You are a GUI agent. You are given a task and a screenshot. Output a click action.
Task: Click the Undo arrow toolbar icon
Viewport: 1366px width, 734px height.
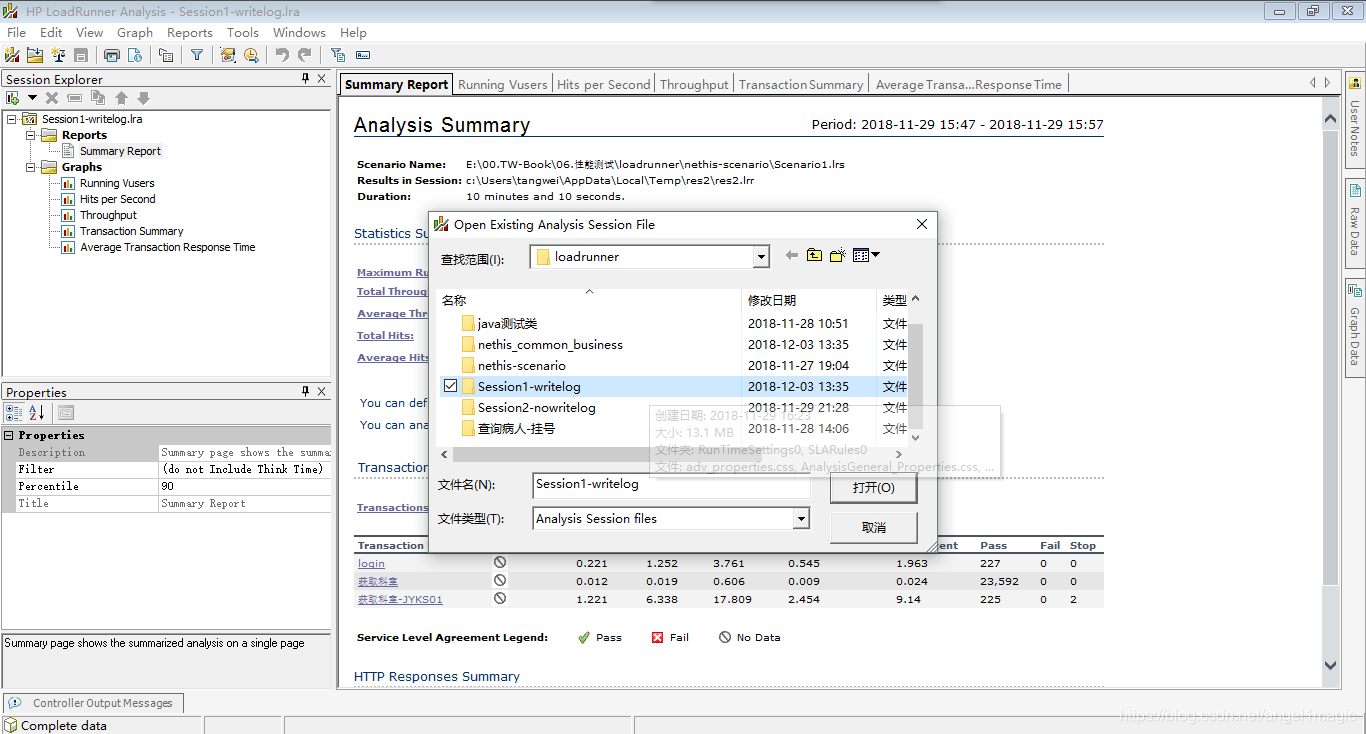coord(282,55)
